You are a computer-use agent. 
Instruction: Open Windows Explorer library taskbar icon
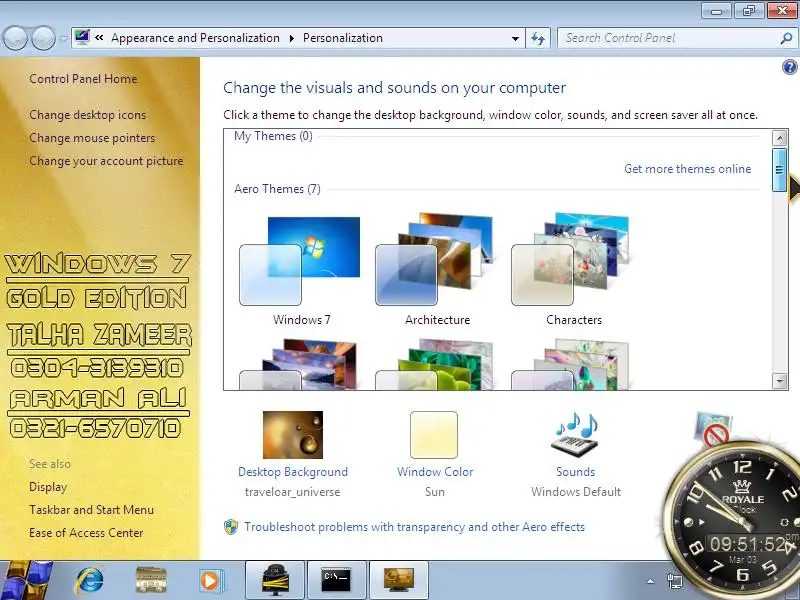pyautogui.click(x=151, y=580)
